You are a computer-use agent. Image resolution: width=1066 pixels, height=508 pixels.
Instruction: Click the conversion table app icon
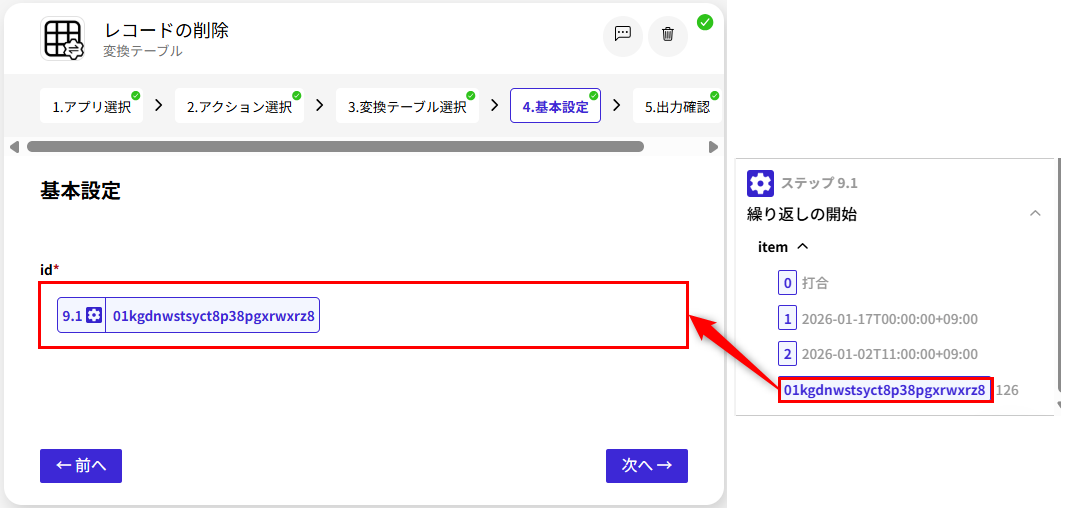[63, 39]
